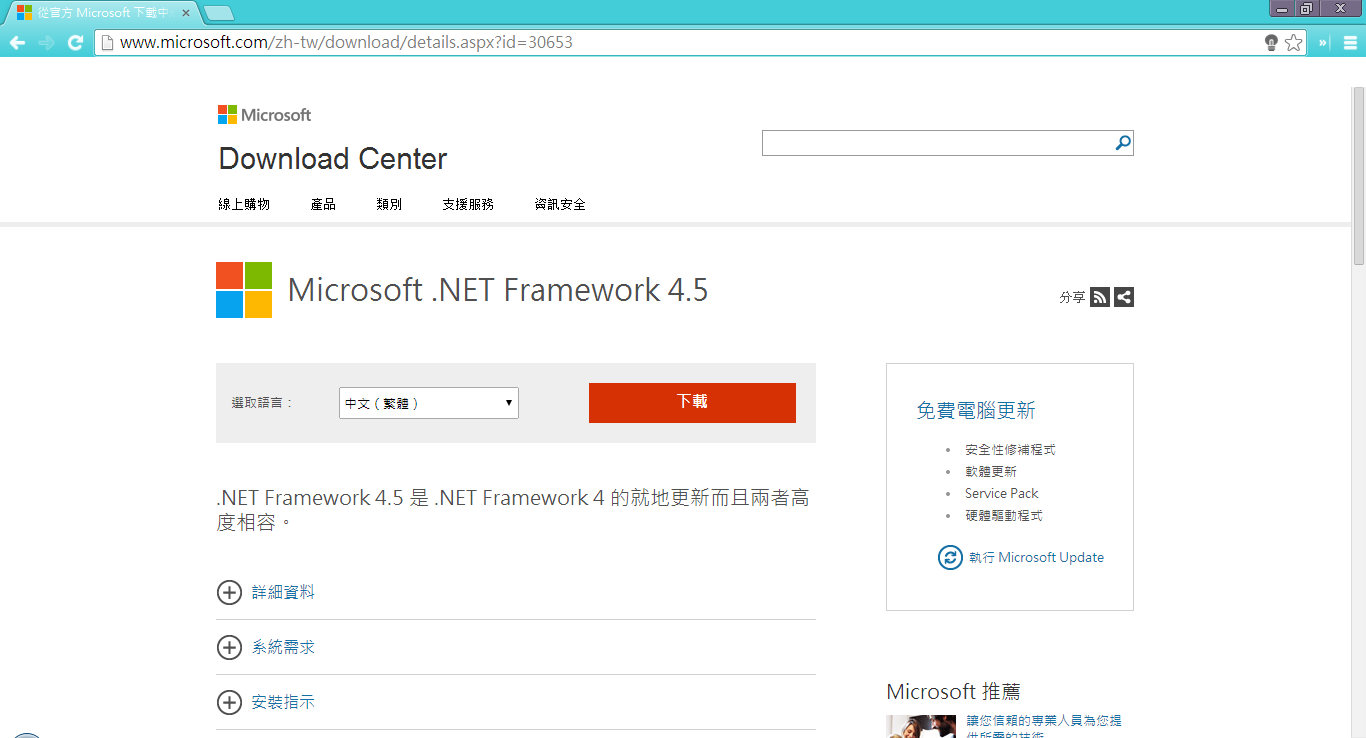This screenshot has width=1366, height=738.
Task: Click the share icon next to RSS
Action: point(1124,297)
